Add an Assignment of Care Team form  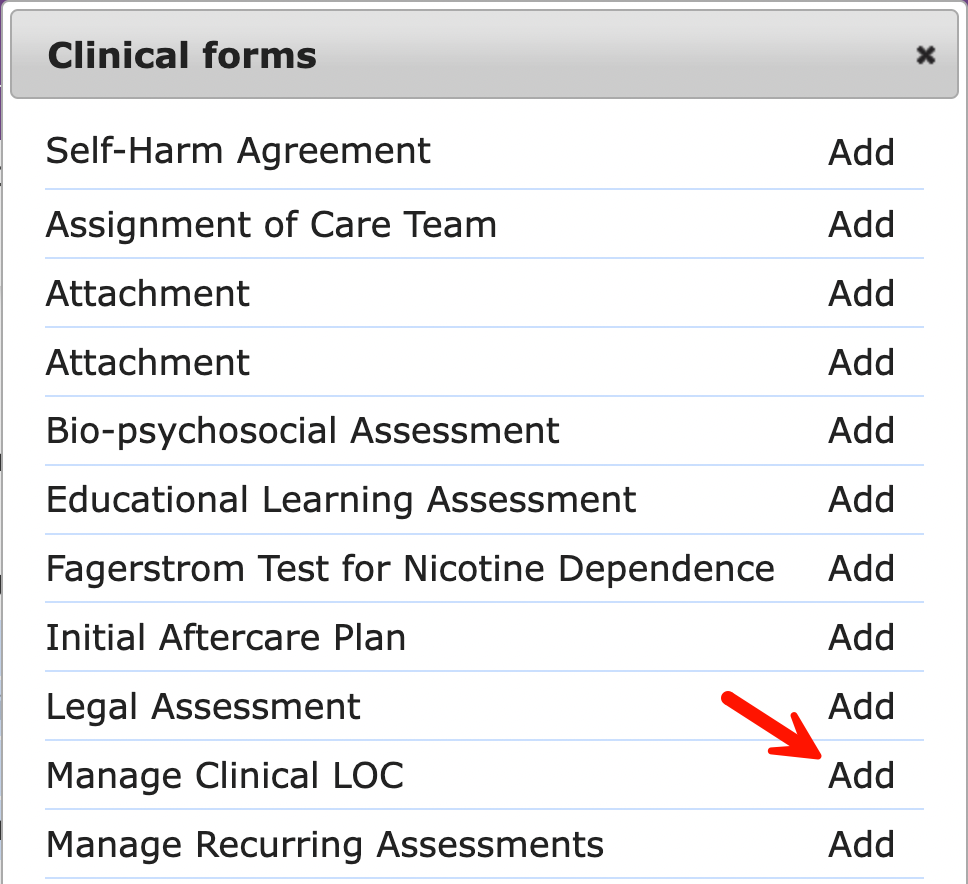tap(861, 224)
